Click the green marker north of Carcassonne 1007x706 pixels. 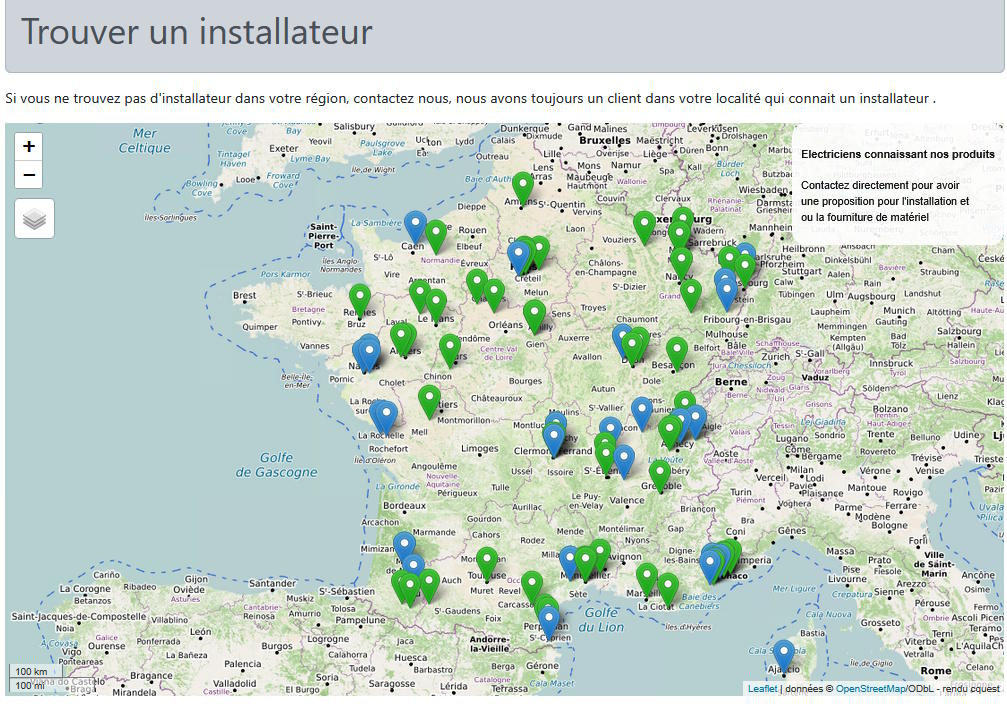[x=532, y=588]
